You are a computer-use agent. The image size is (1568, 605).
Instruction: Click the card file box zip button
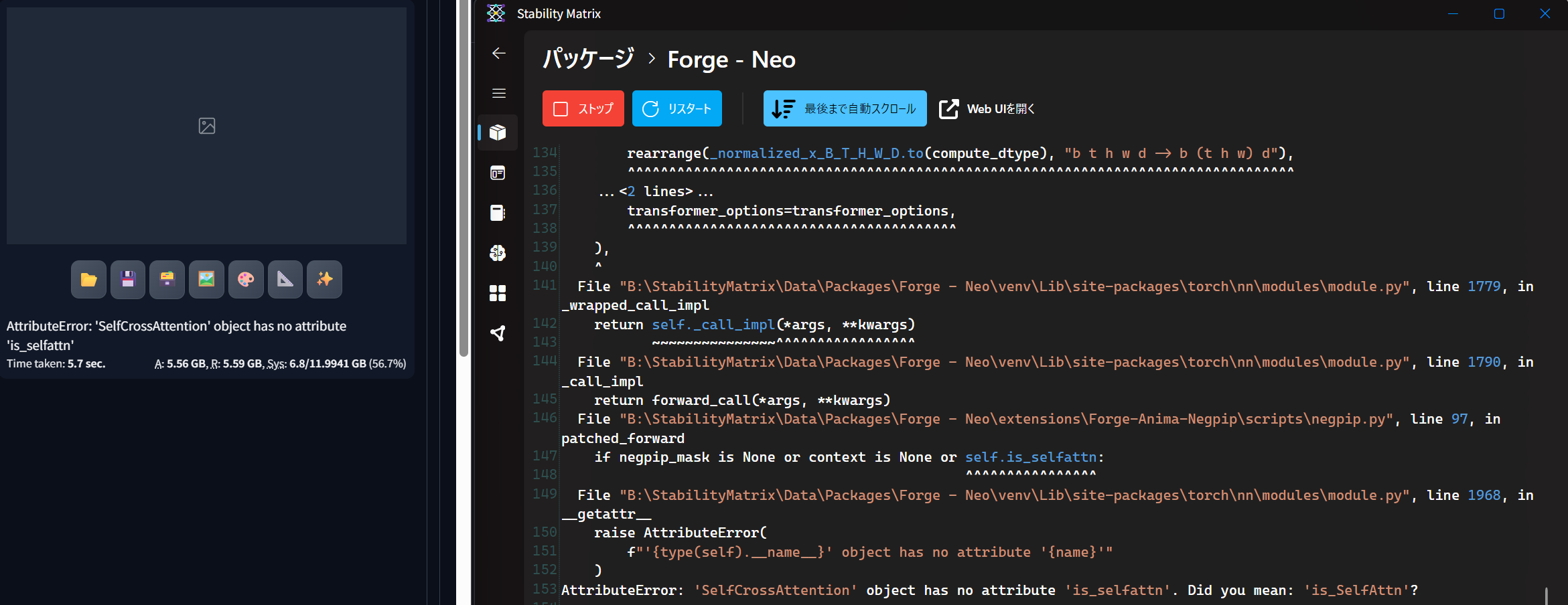click(x=167, y=279)
